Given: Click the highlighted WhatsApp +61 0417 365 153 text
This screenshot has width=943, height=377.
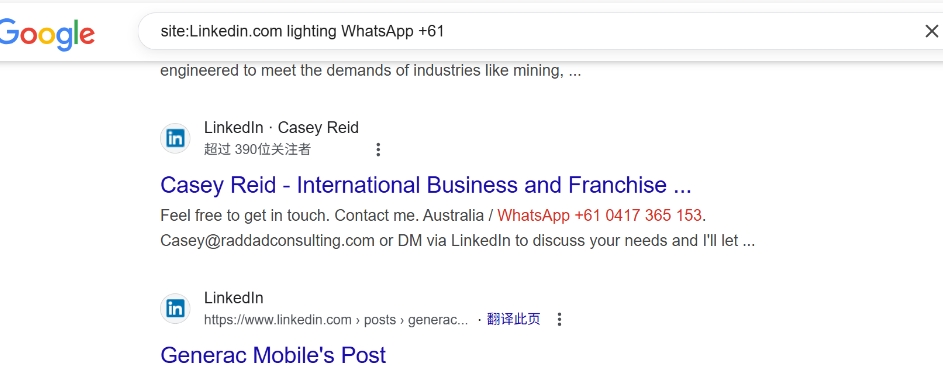Looking at the screenshot, I should coord(600,215).
